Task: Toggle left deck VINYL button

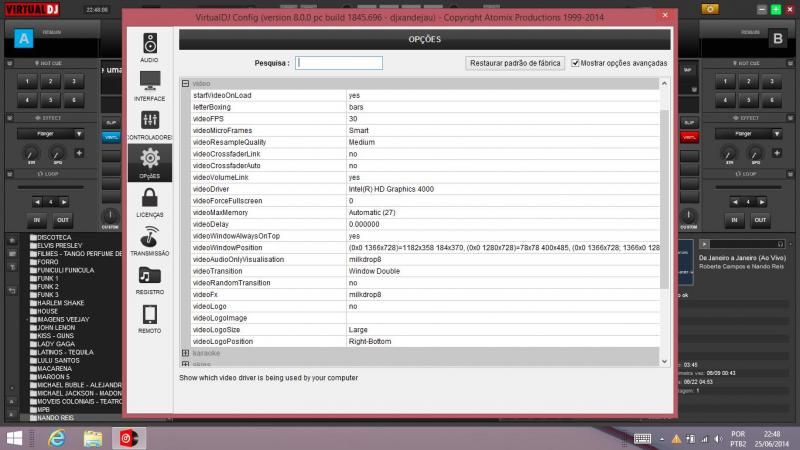Action: pos(111,137)
